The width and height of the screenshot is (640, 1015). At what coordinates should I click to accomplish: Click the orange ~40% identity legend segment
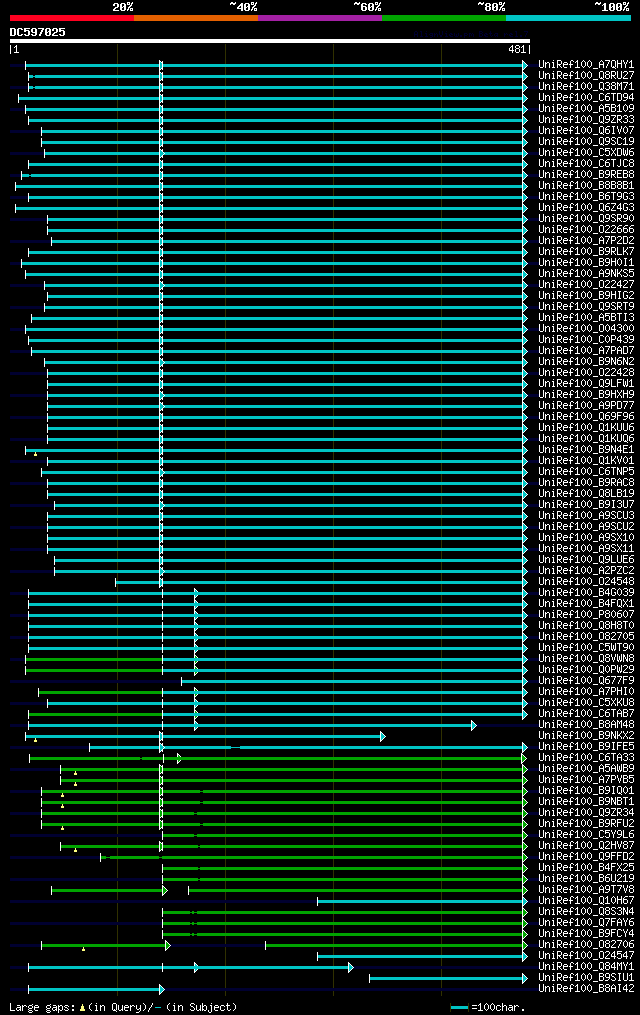(196, 18)
